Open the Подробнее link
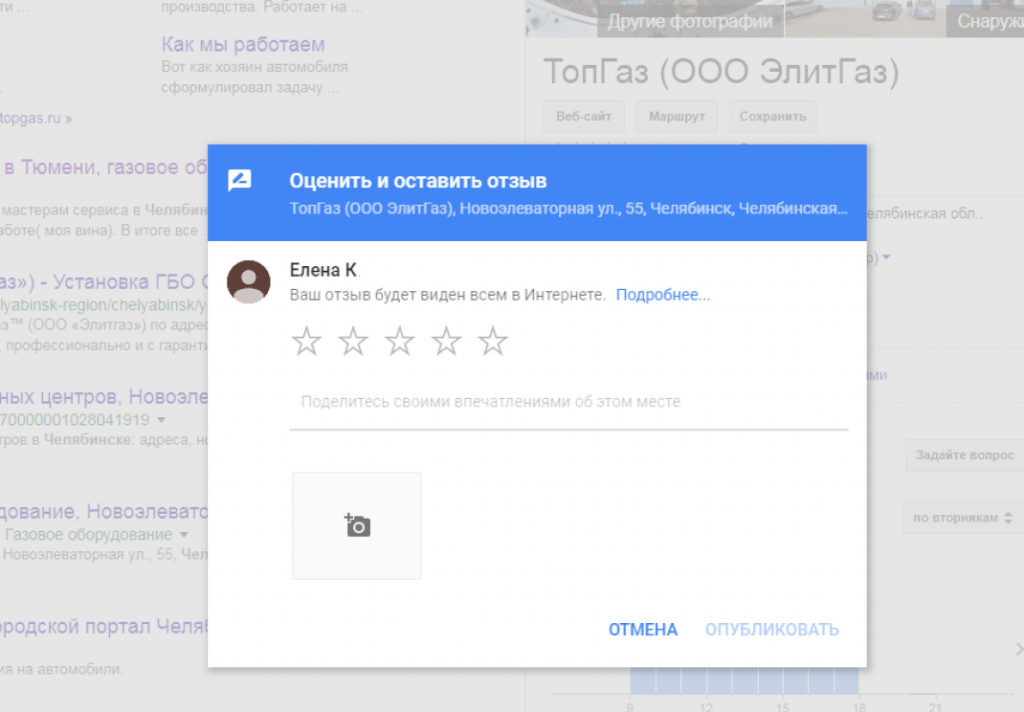Image resolution: width=1024 pixels, height=712 pixels. pos(663,295)
